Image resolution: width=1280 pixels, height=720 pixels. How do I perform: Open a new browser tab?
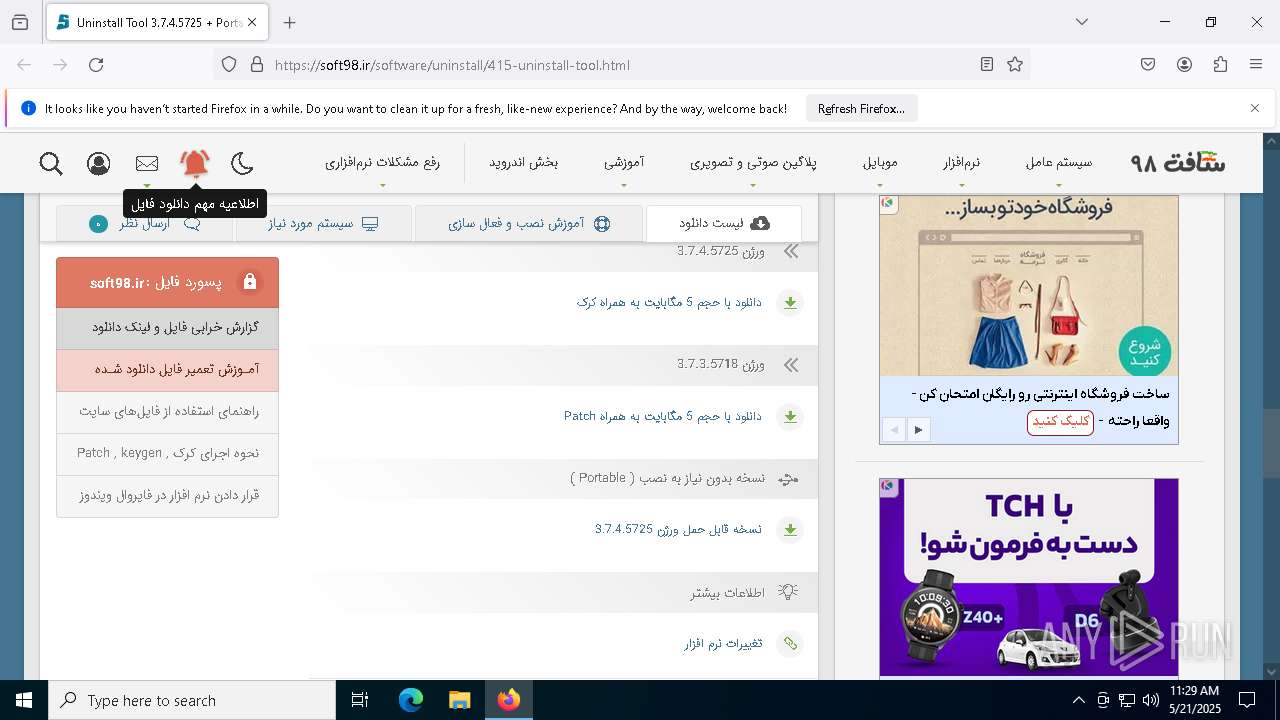[x=289, y=22]
